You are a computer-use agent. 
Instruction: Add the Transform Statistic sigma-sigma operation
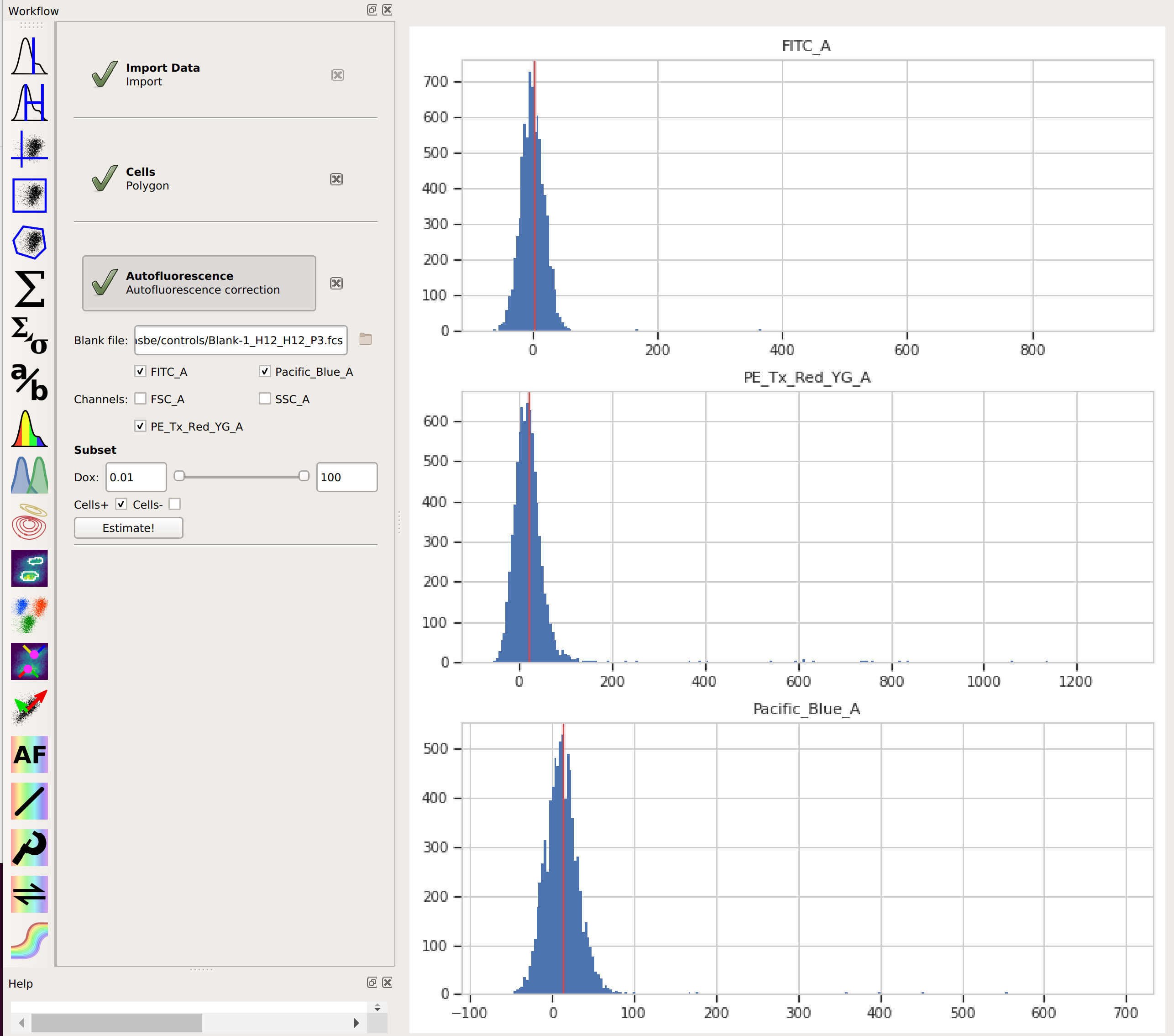point(29,335)
